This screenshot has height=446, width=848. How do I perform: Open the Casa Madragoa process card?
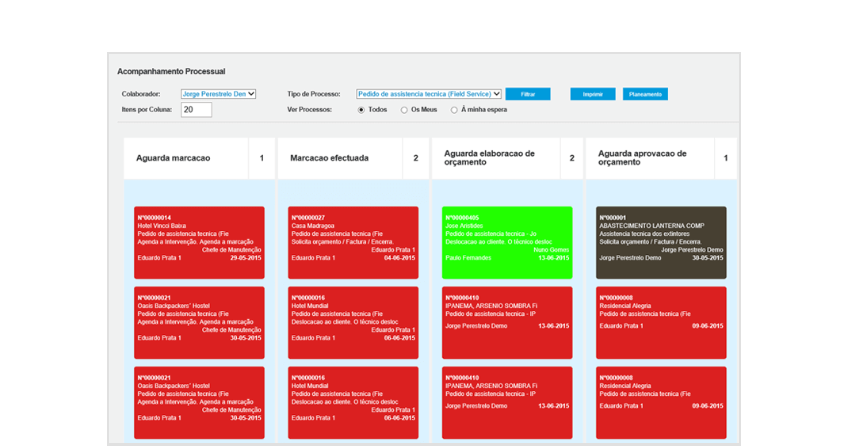[353, 242]
